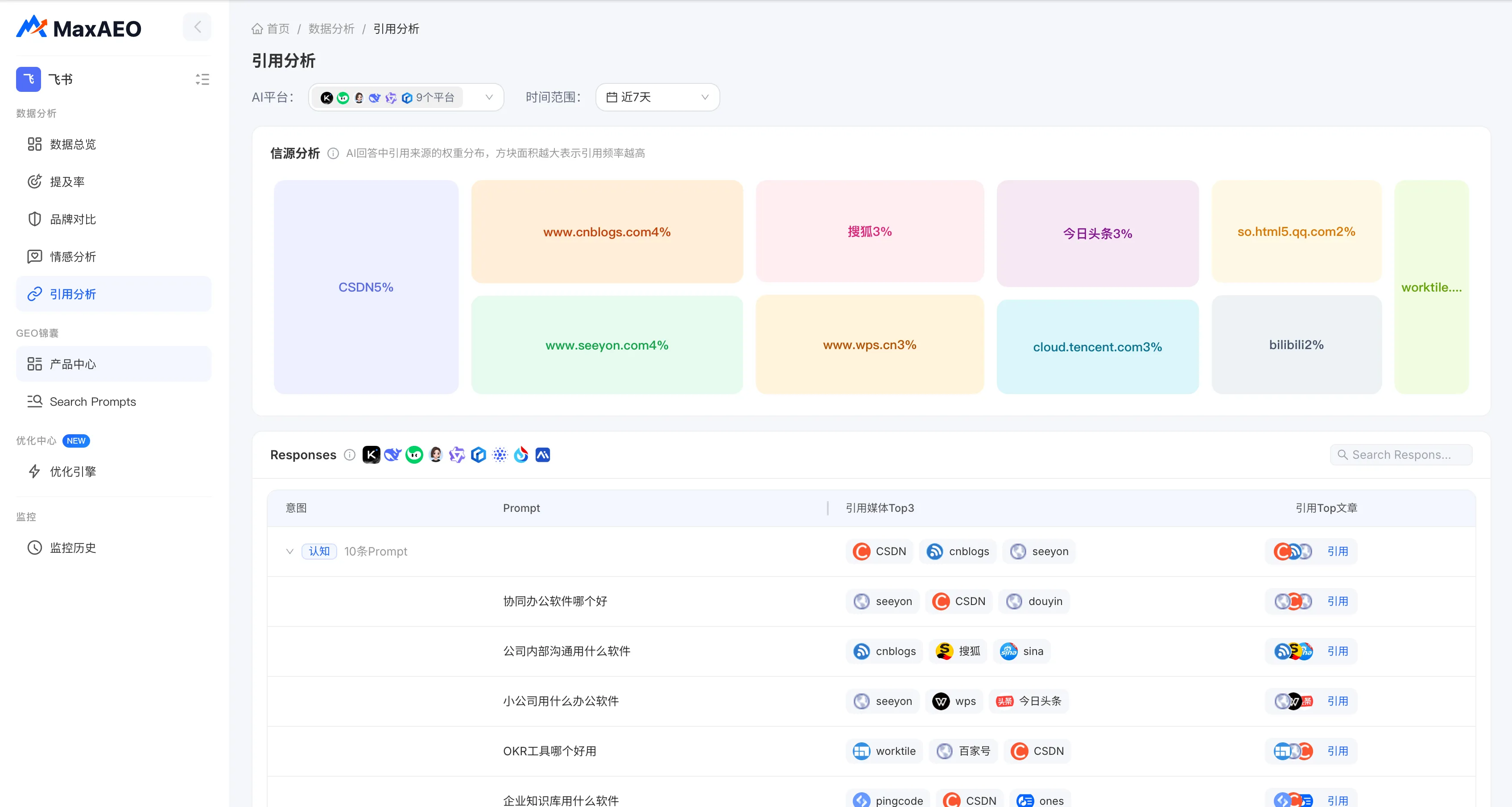Filter responses by the blue hexagon cube icon

point(479,455)
